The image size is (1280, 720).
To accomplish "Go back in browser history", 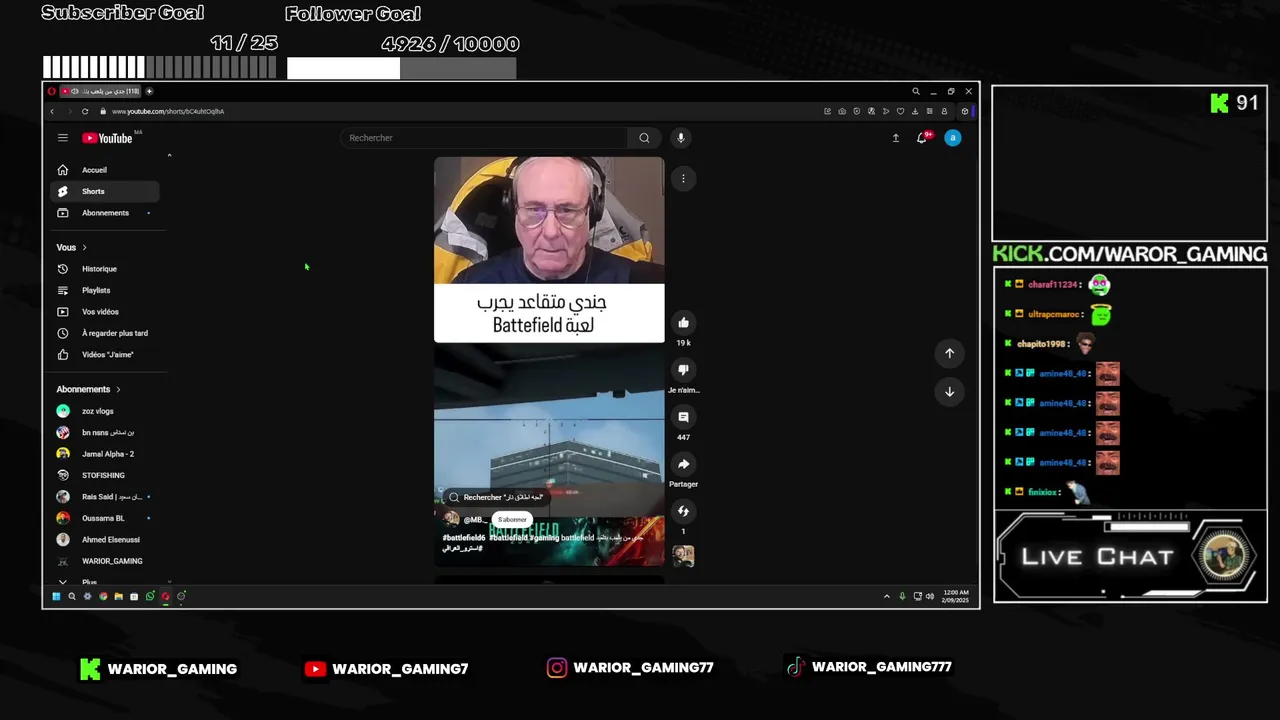I will (52, 111).
